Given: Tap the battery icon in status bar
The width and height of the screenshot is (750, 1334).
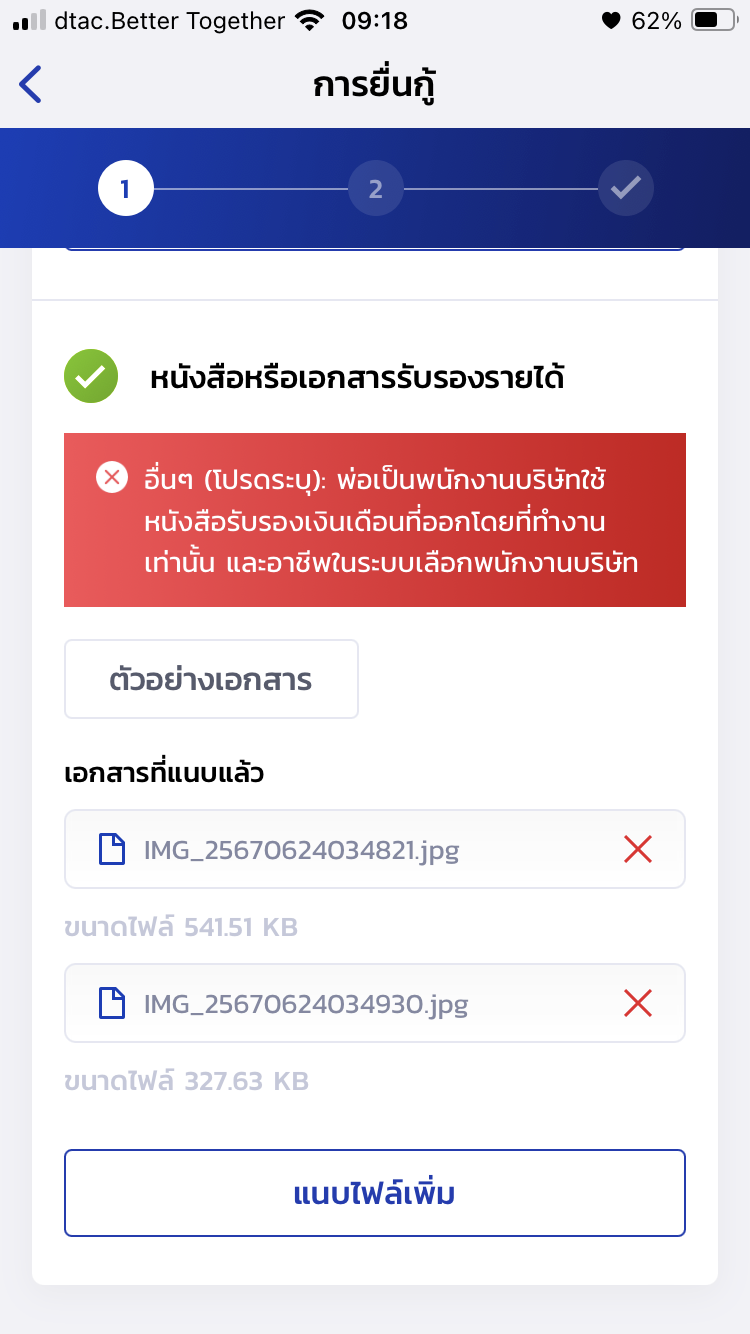Looking at the screenshot, I should [x=714, y=21].
